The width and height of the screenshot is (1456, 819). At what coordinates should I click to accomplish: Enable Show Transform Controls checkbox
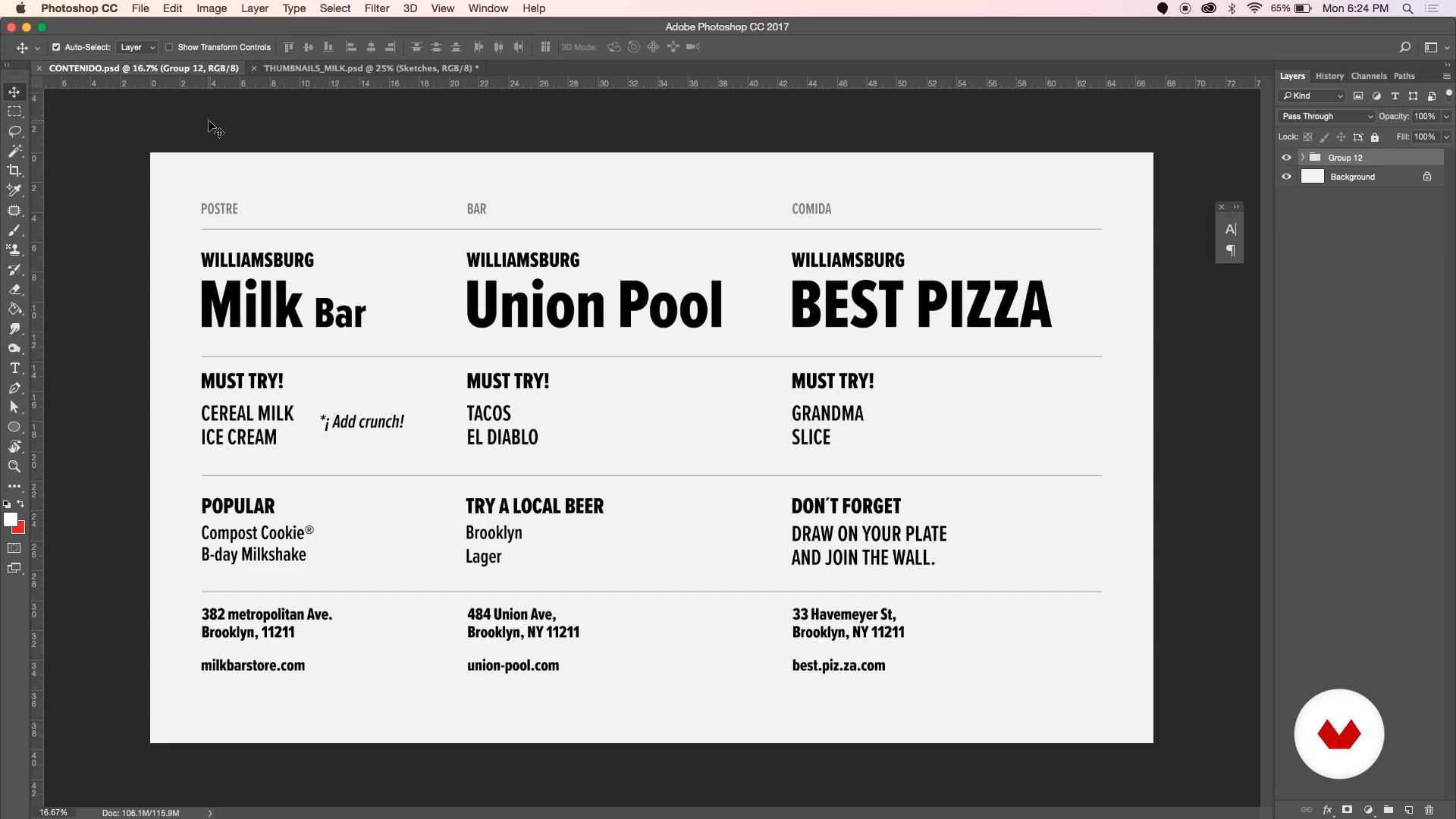[169, 47]
